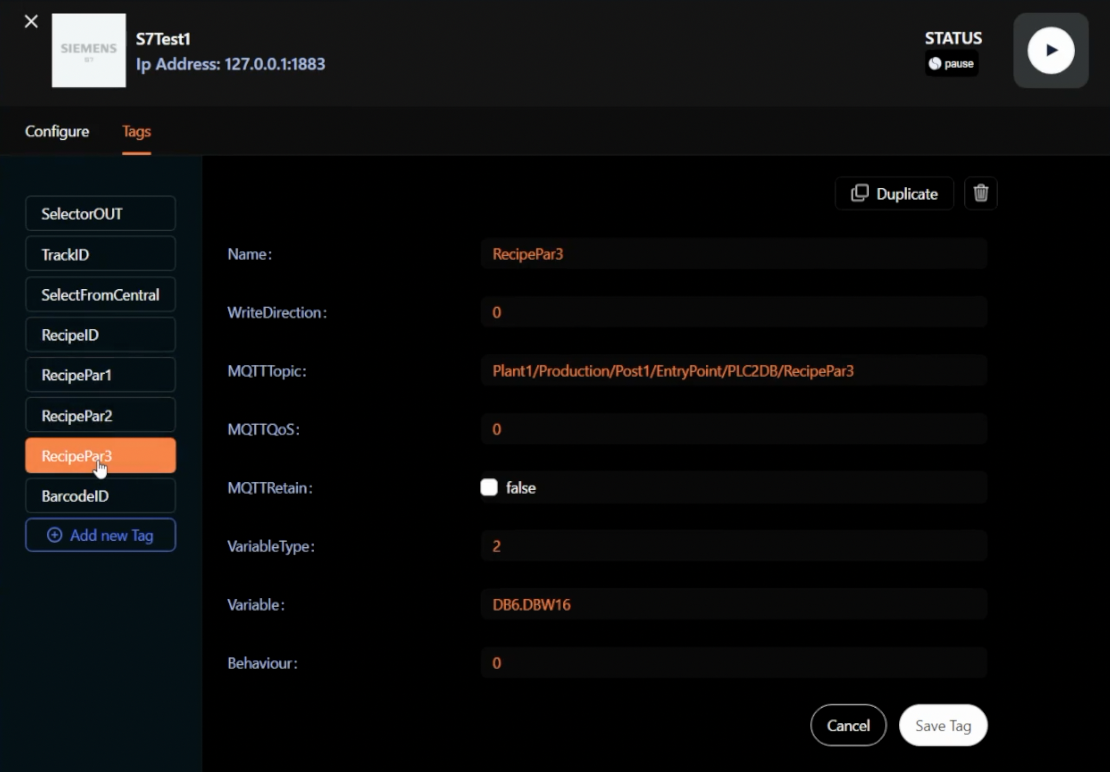1110x772 pixels.
Task: Click the Siemens device logo thumbnail
Action: point(89,50)
